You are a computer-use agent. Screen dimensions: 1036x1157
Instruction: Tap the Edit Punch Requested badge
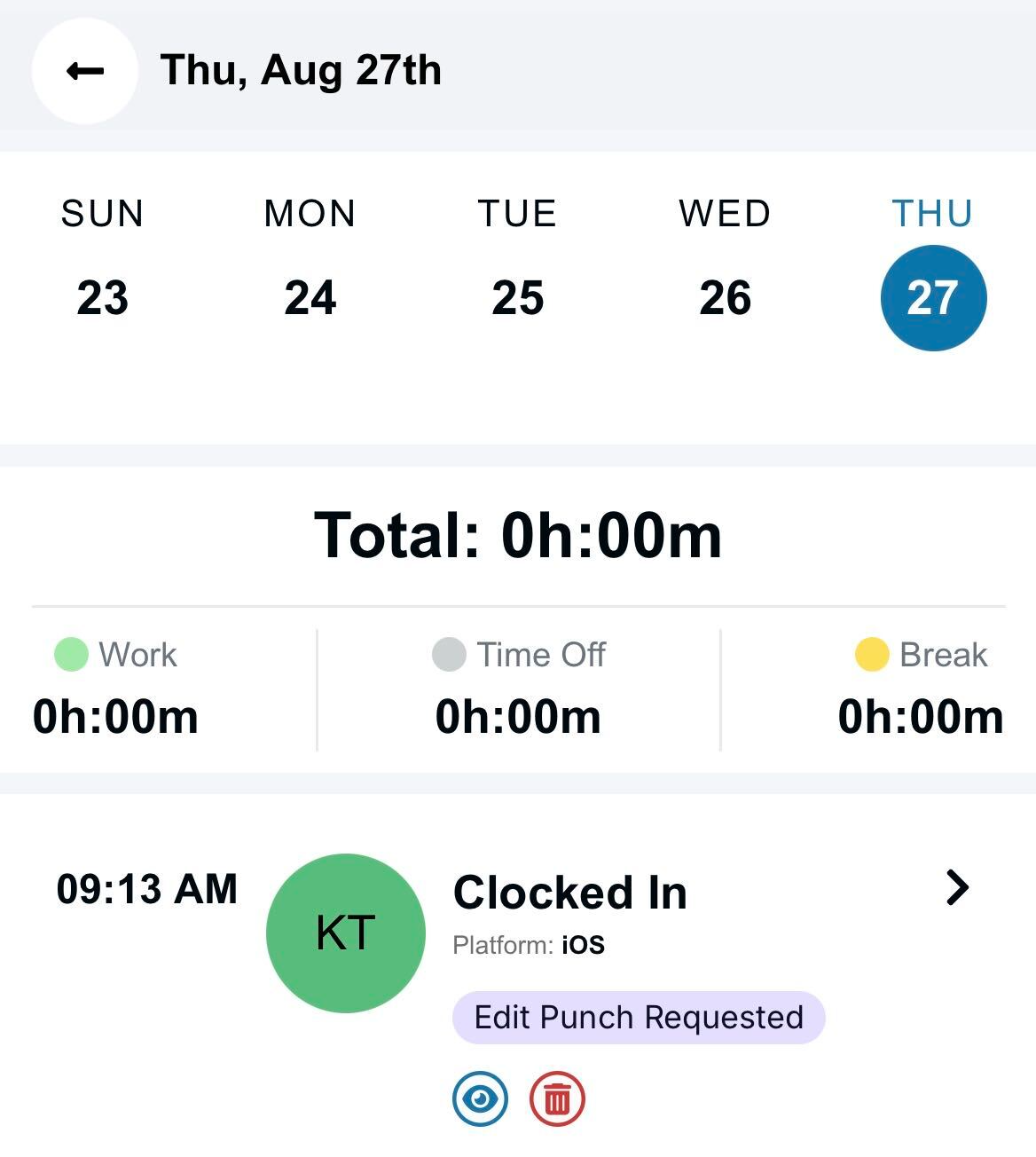tap(639, 1017)
